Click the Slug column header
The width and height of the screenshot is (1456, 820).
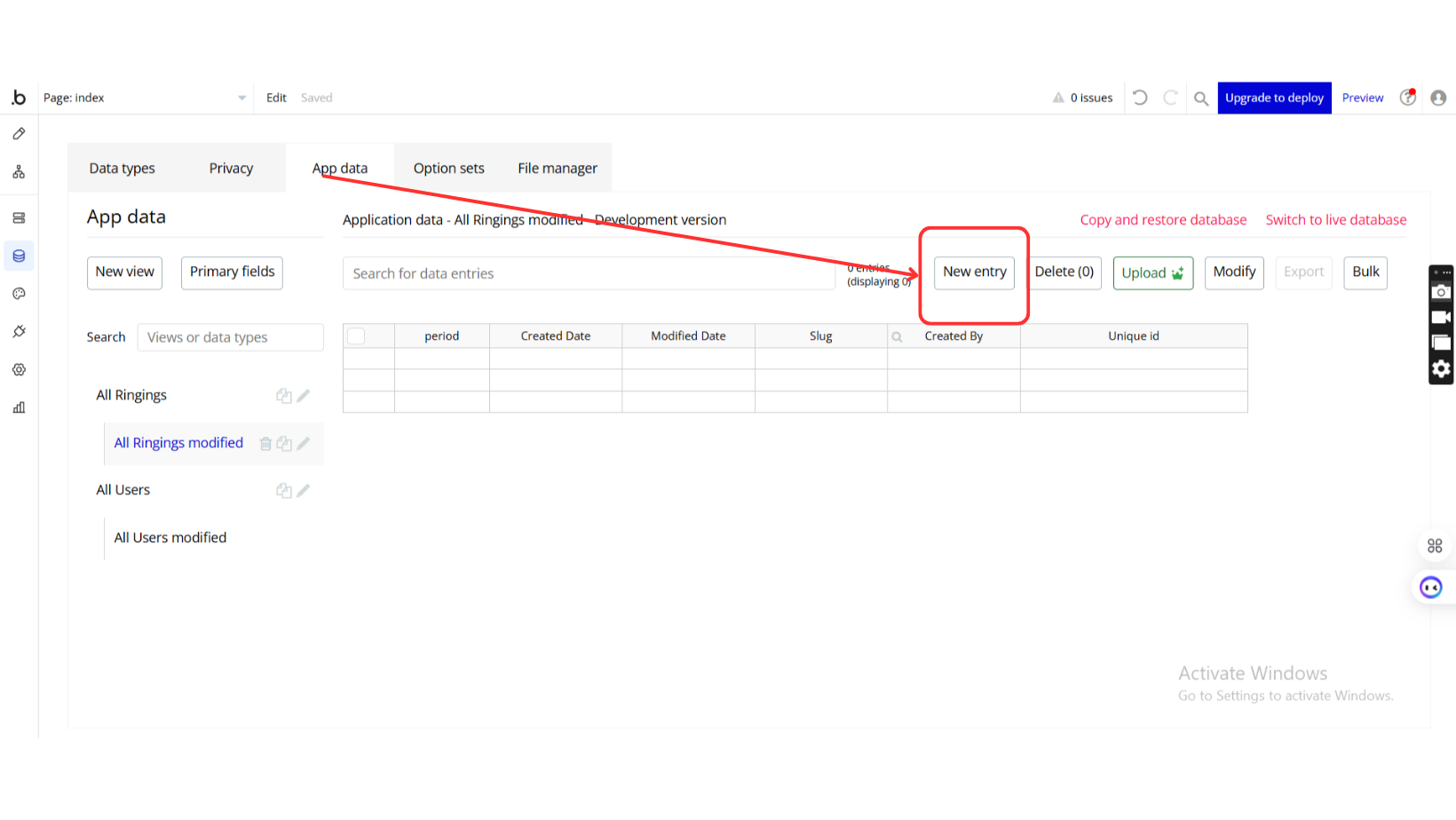point(821,336)
